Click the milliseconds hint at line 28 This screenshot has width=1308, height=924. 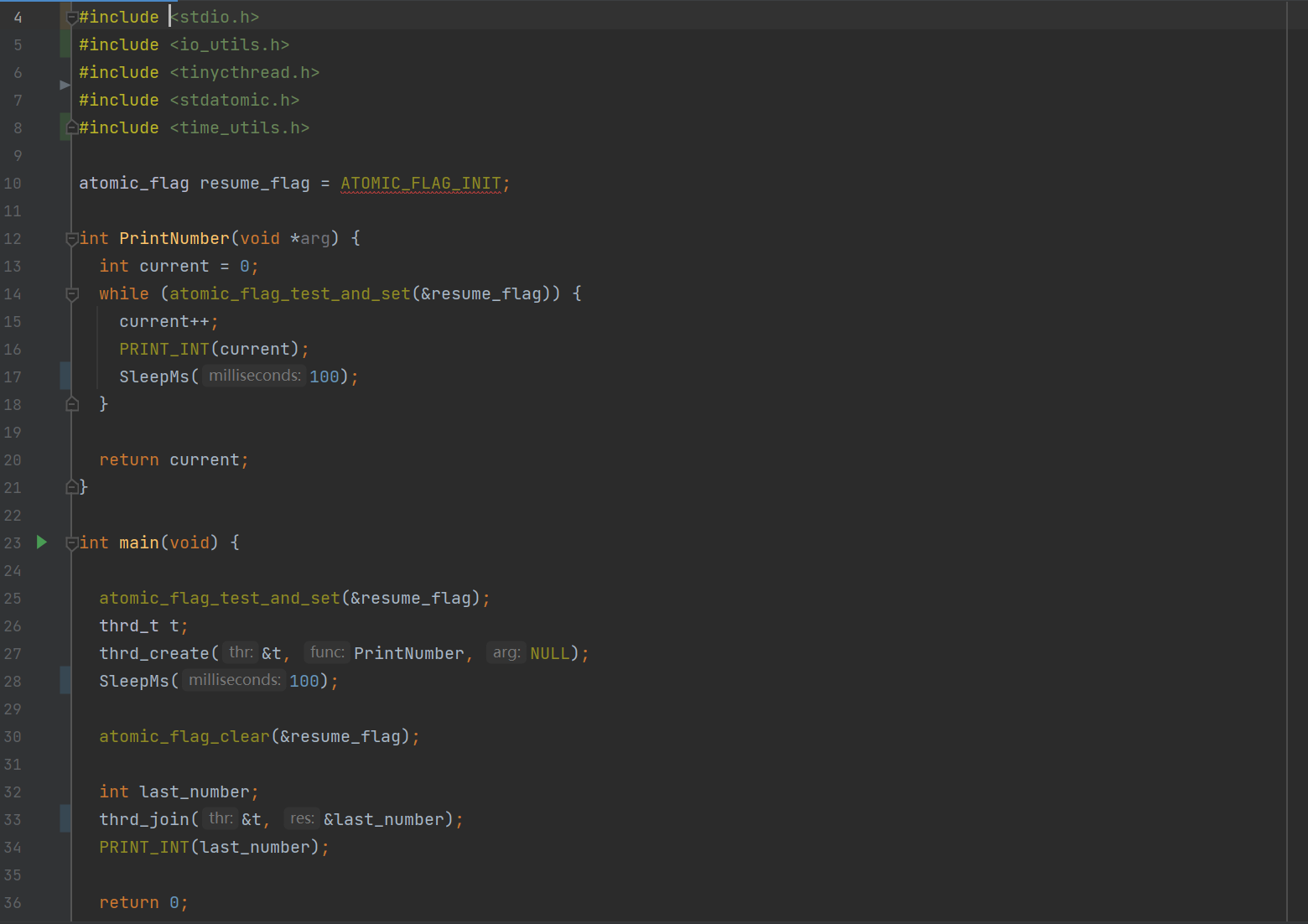pyautogui.click(x=235, y=680)
